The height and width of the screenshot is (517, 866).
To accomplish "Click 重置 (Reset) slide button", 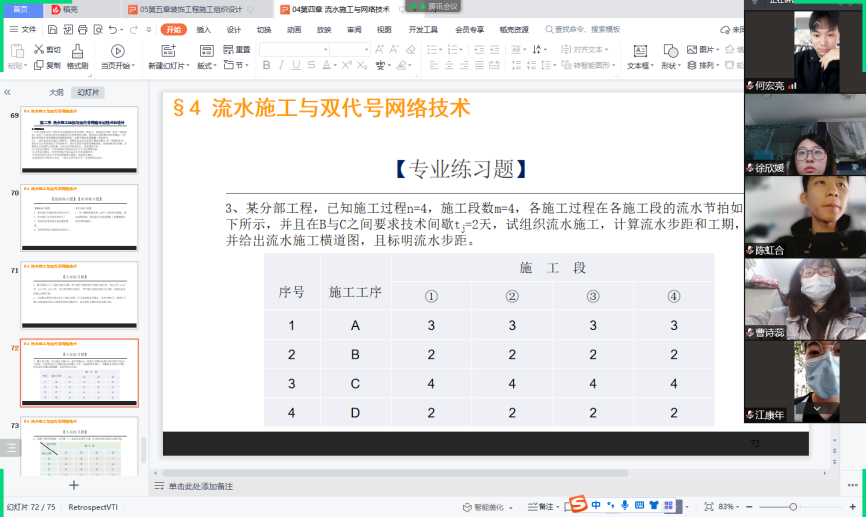I will [236, 49].
